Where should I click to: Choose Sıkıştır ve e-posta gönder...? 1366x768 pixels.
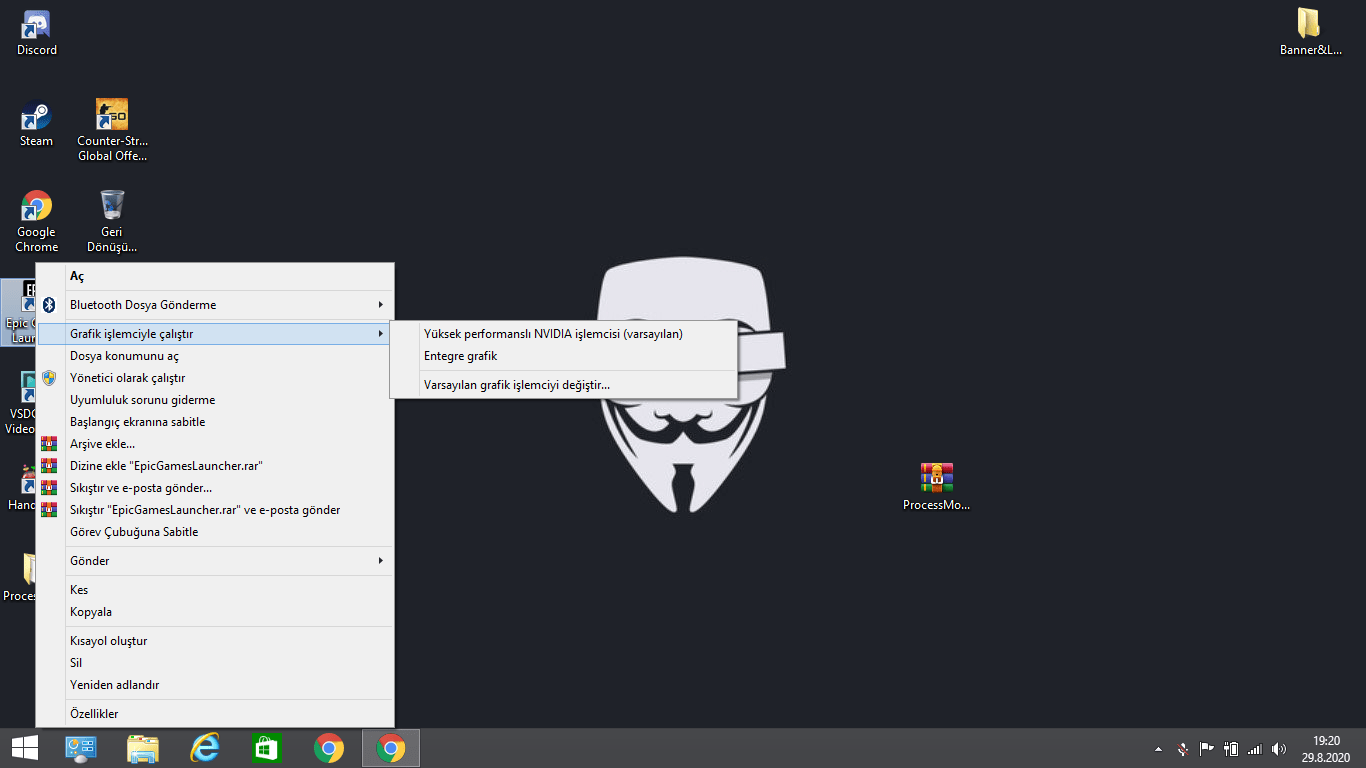pyautogui.click(x=215, y=488)
